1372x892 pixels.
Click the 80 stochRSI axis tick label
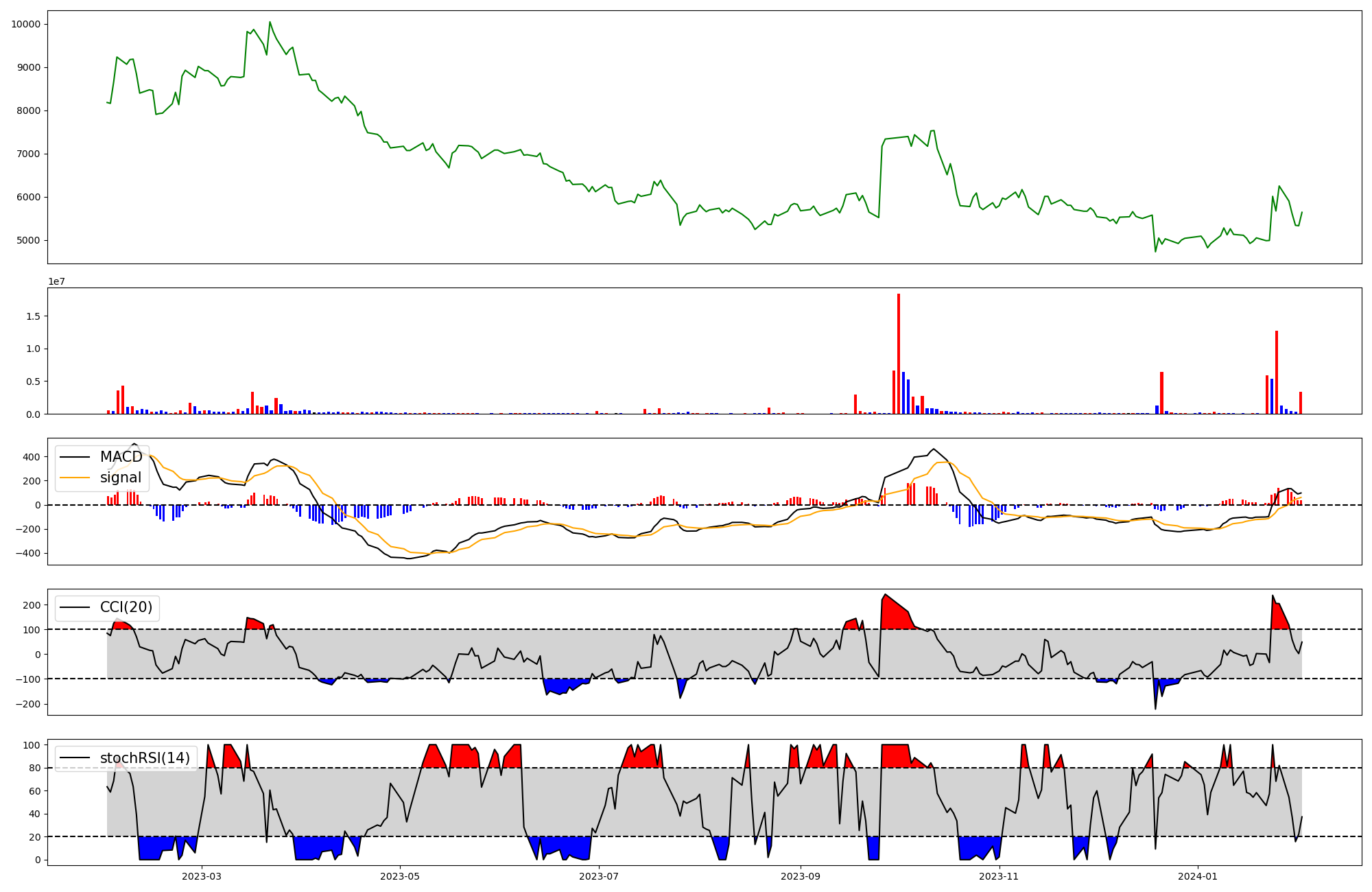(34, 768)
